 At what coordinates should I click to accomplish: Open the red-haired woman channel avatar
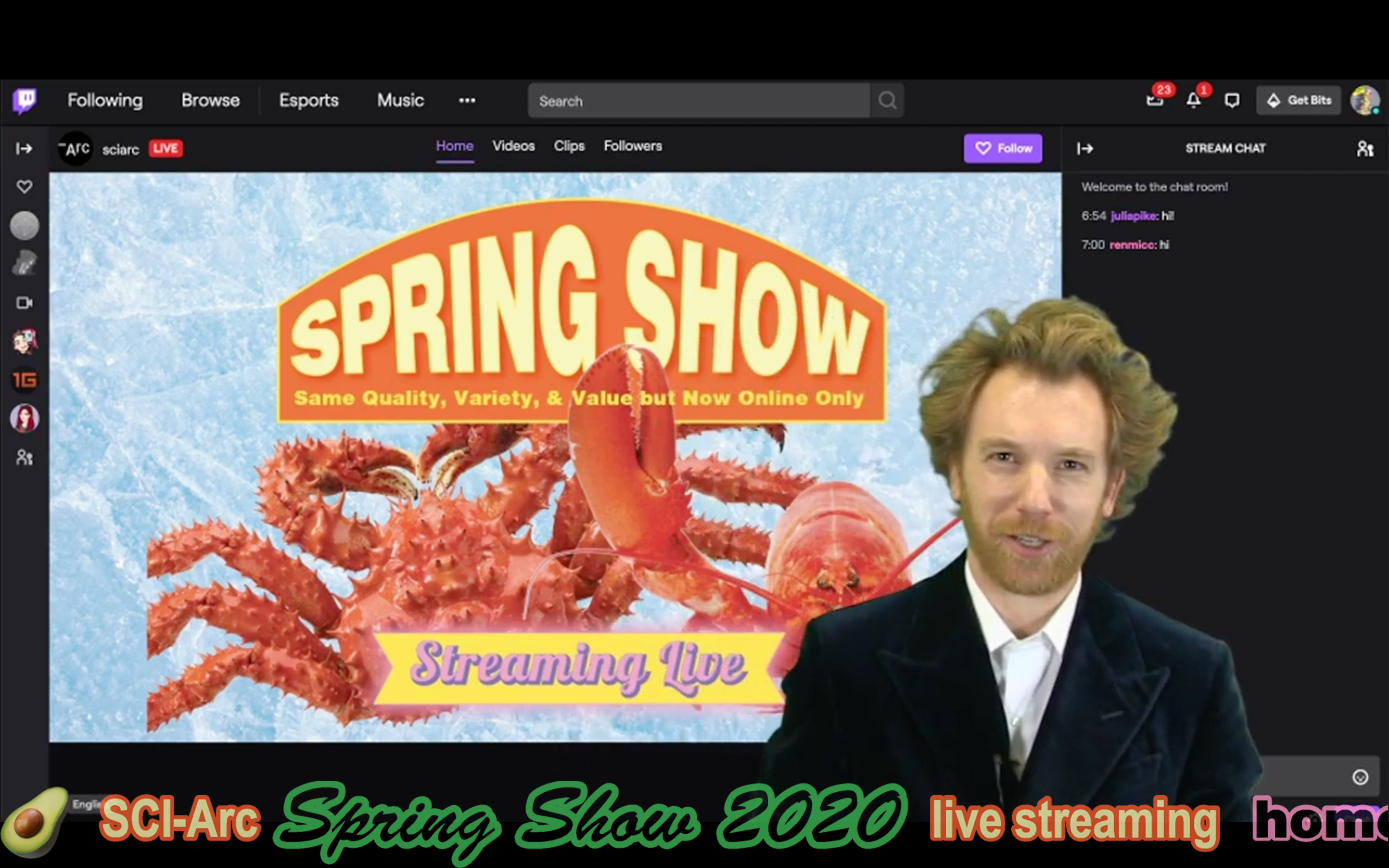pyautogui.click(x=24, y=418)
